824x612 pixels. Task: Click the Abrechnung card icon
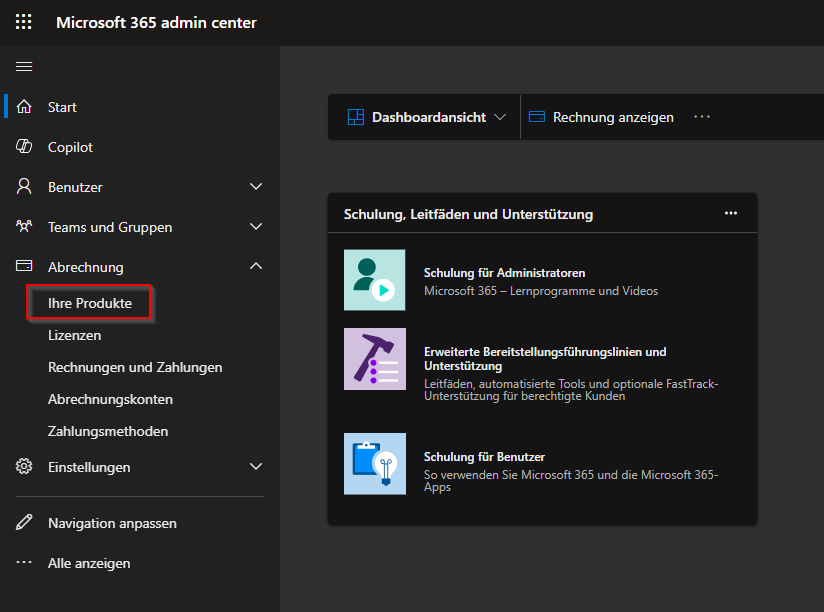coord(24,266)
